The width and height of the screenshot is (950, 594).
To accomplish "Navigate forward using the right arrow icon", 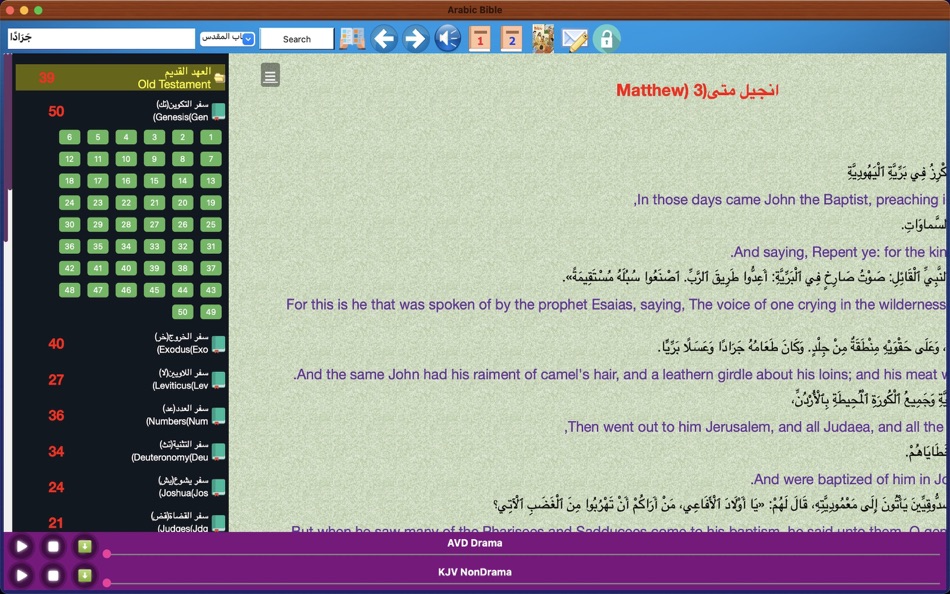I will 414,39.
